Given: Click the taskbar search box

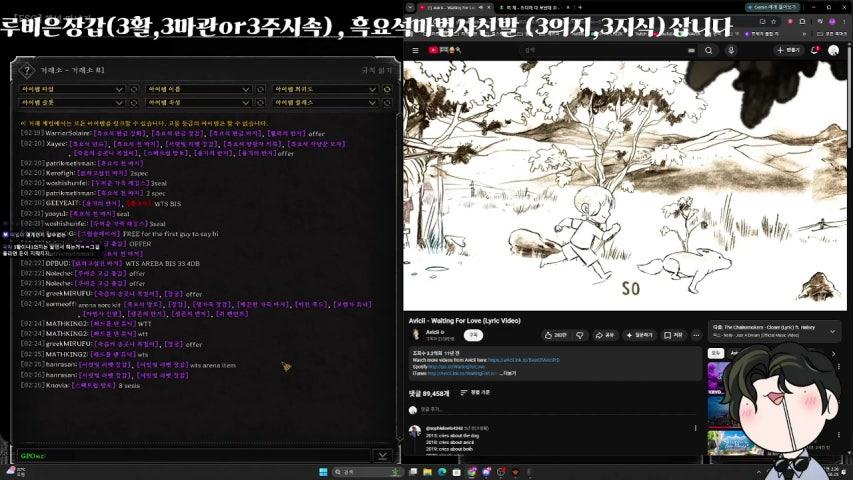Looking at the screenshot, I should pyautogui.click(x=366, y=472).
